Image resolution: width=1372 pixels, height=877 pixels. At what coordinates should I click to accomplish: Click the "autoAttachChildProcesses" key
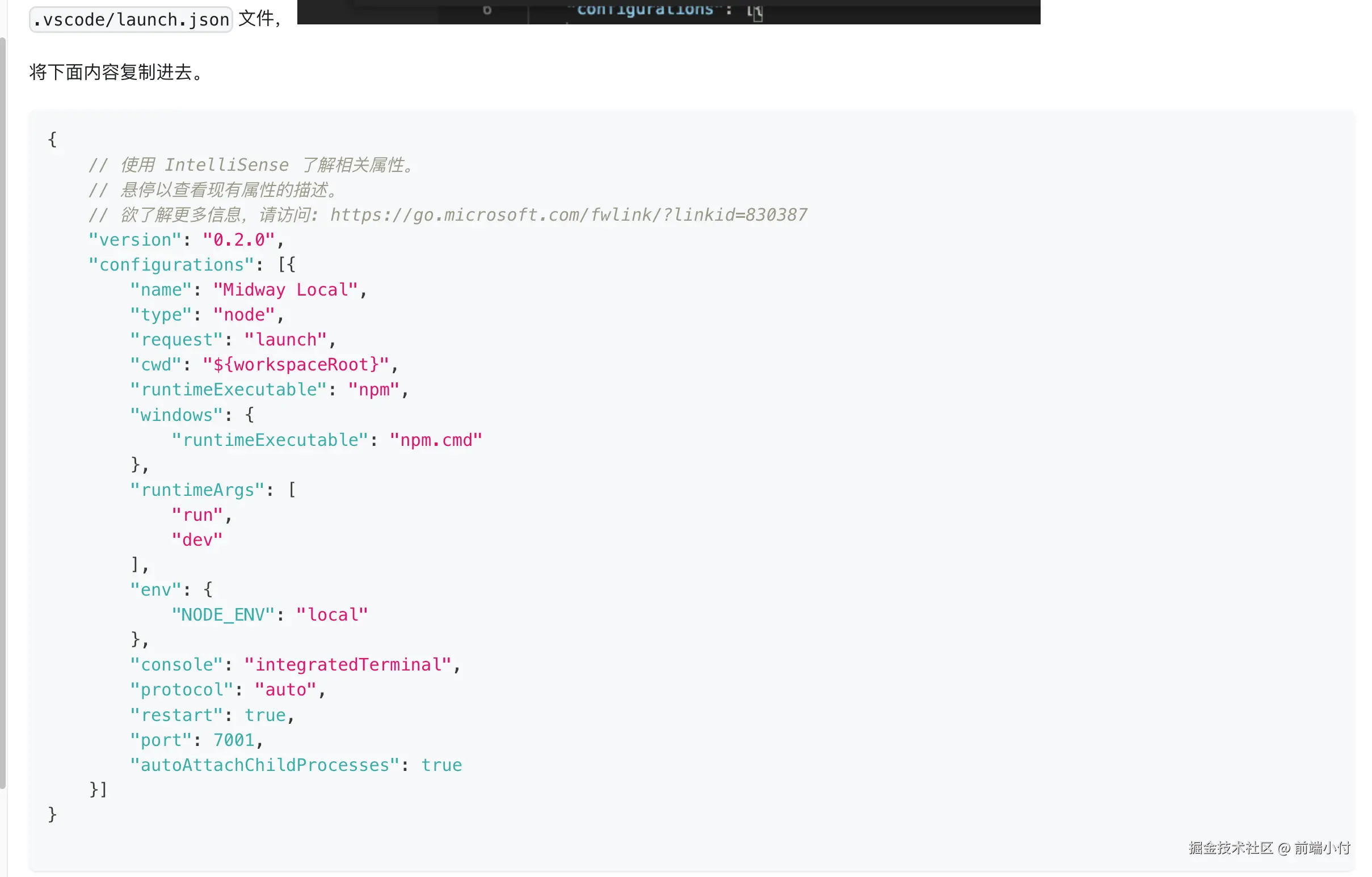264,765
